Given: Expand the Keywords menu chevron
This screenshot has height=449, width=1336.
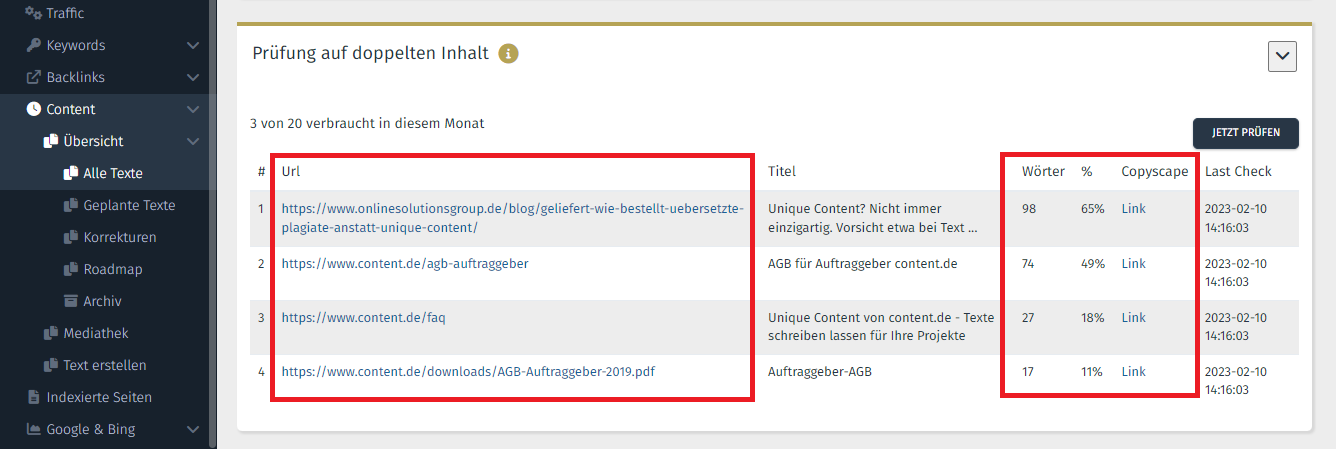Looking at the screenshot, I should coord(193,45).
